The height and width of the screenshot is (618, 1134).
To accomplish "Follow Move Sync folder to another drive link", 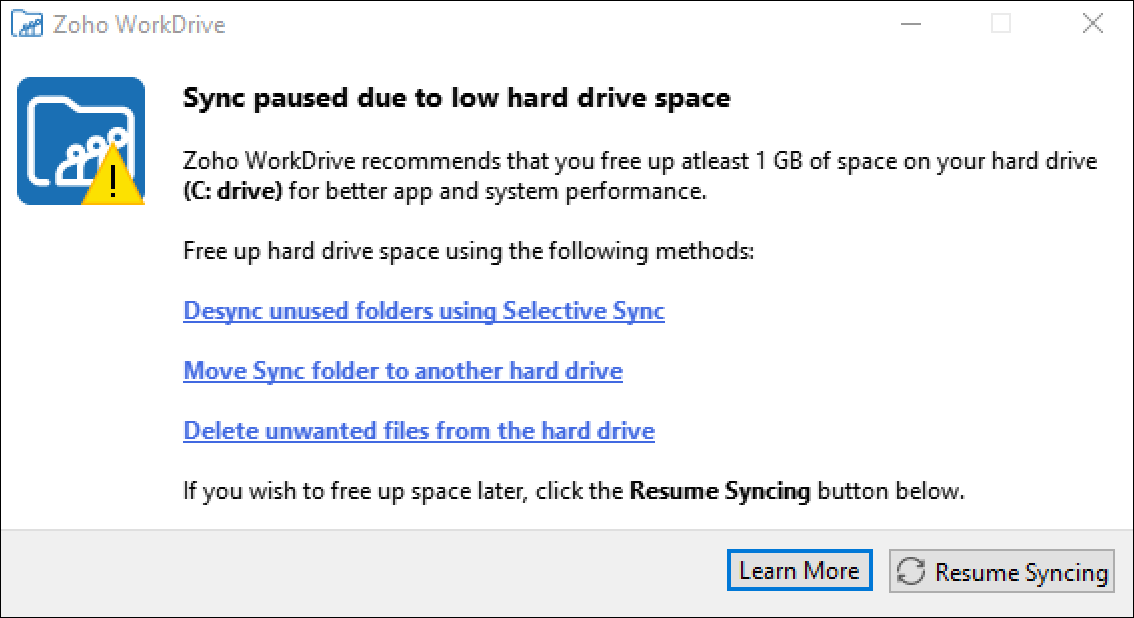I will coord(403,371).
